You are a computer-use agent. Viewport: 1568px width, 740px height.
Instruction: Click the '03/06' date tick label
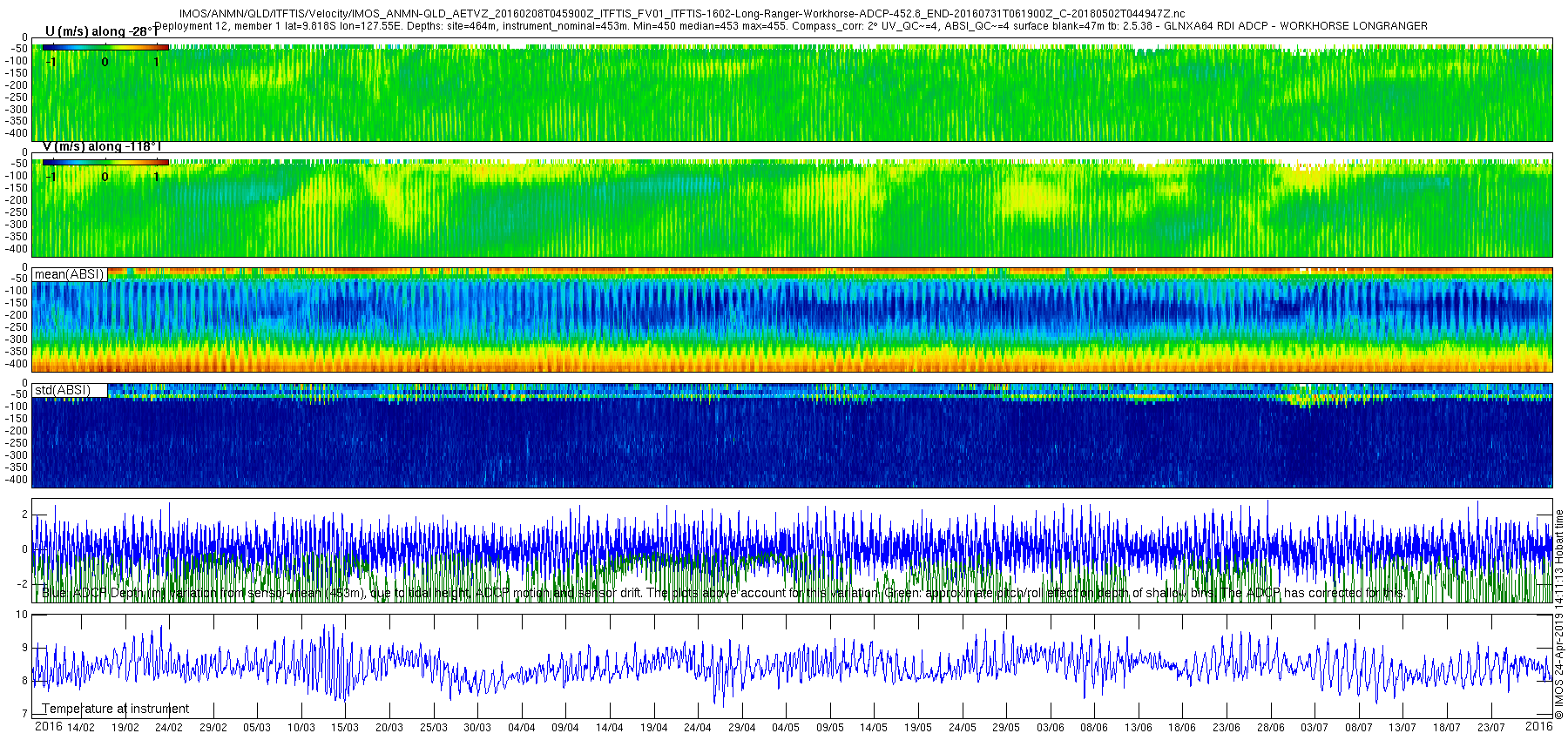coord(1051,728)
